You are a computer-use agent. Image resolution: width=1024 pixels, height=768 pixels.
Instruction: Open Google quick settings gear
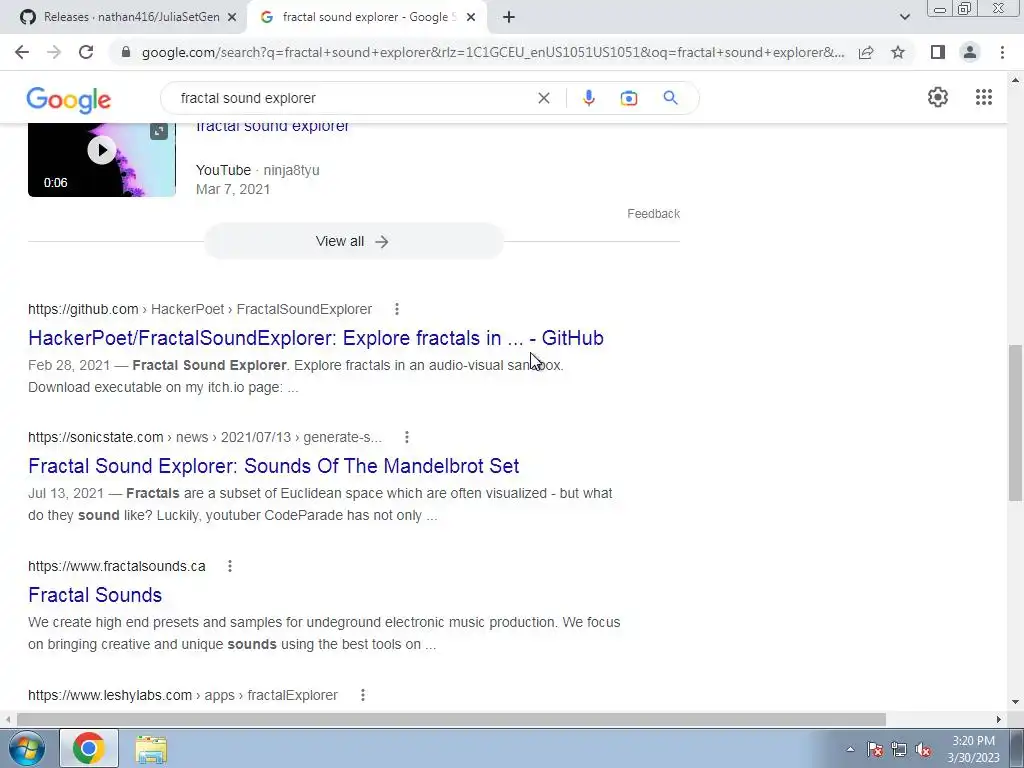click(938, 97)
